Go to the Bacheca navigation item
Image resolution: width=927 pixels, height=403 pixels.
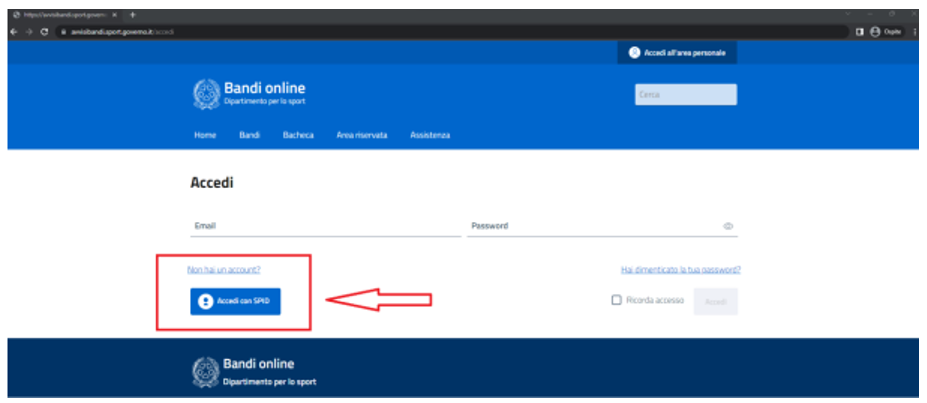298,135
